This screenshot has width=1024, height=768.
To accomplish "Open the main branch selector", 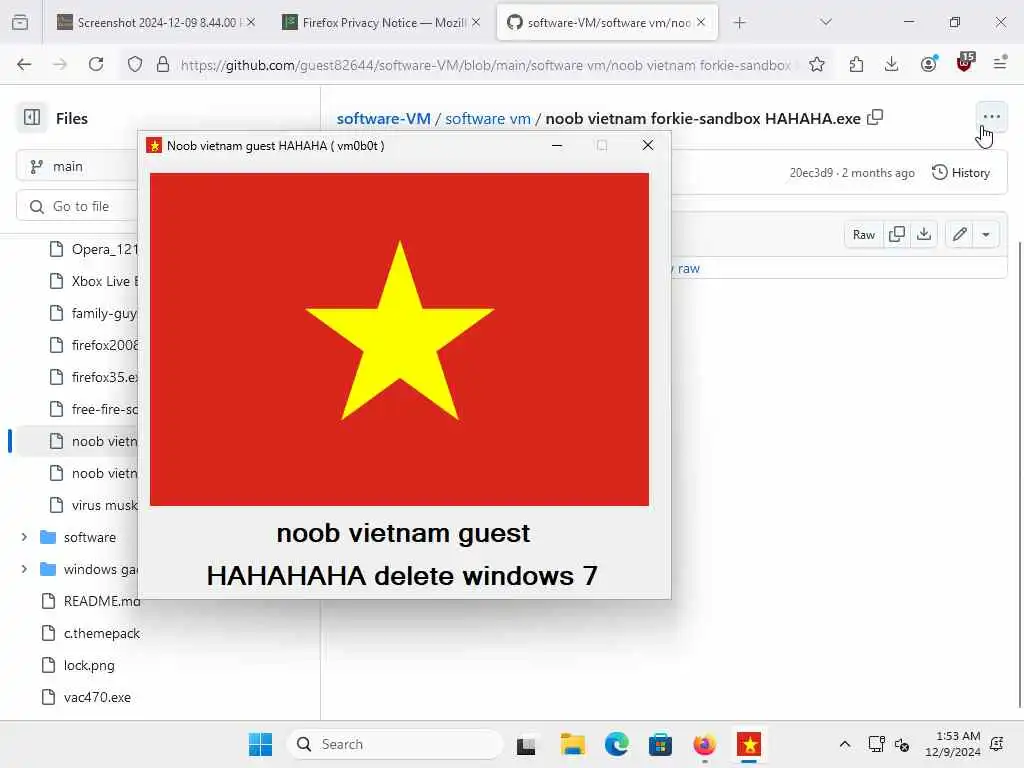I will click(76, 167).
